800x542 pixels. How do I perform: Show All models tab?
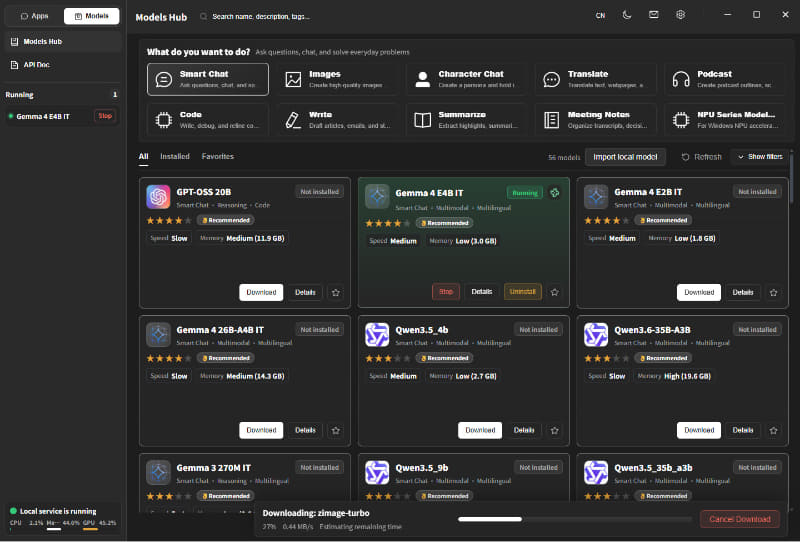143,156
